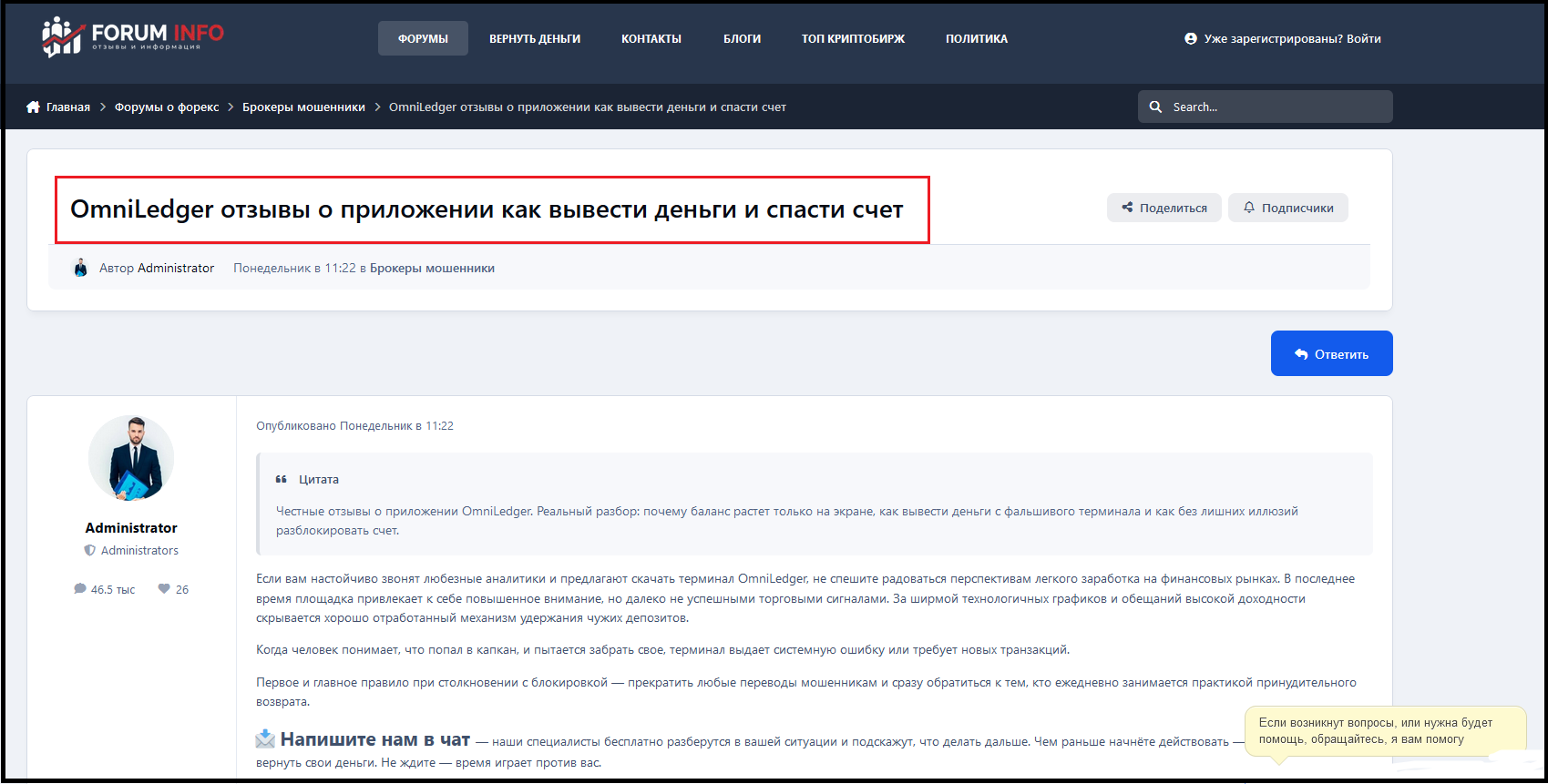Click the 'Понедельник в 11:22' date under the title
1548x784 pixels.
coord(294,268)
